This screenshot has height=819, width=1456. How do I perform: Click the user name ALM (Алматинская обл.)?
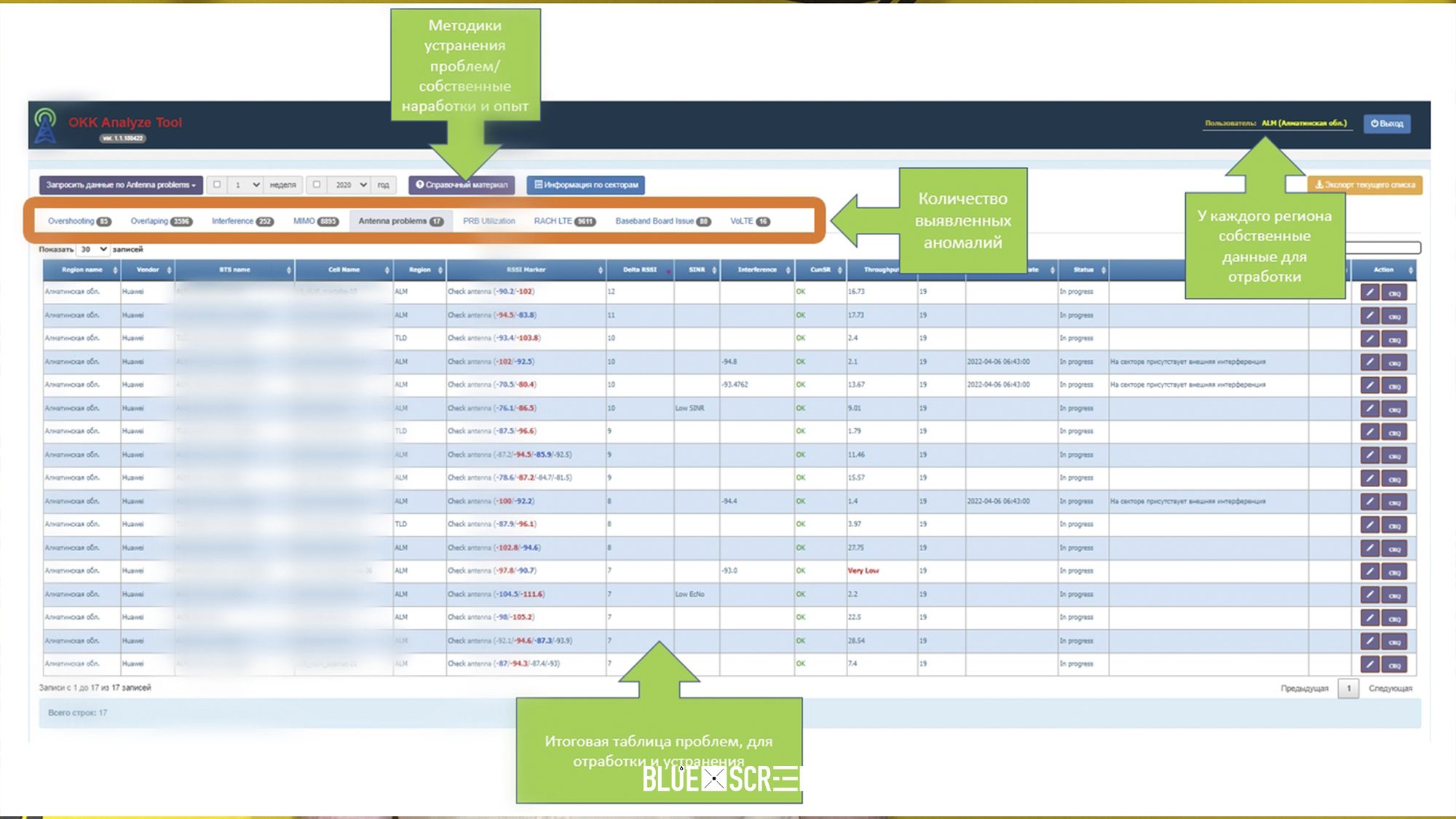tap(1304, 124)
